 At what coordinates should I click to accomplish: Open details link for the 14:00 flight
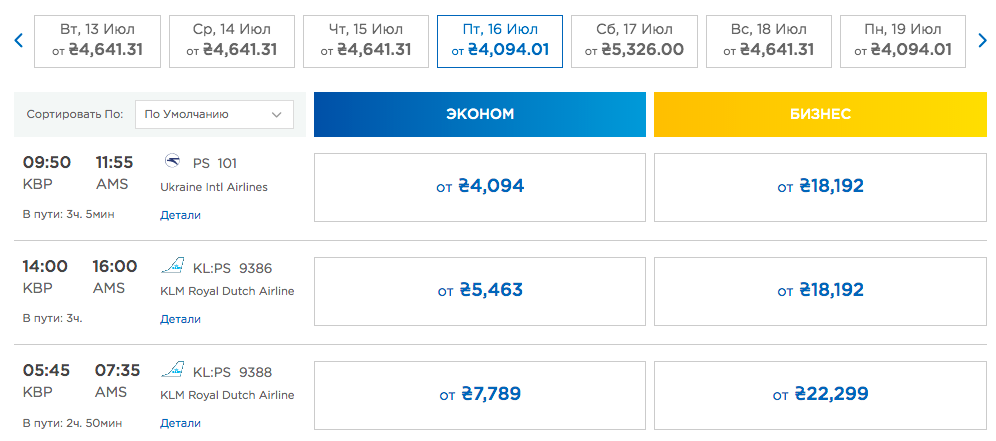tap(180, 319)
